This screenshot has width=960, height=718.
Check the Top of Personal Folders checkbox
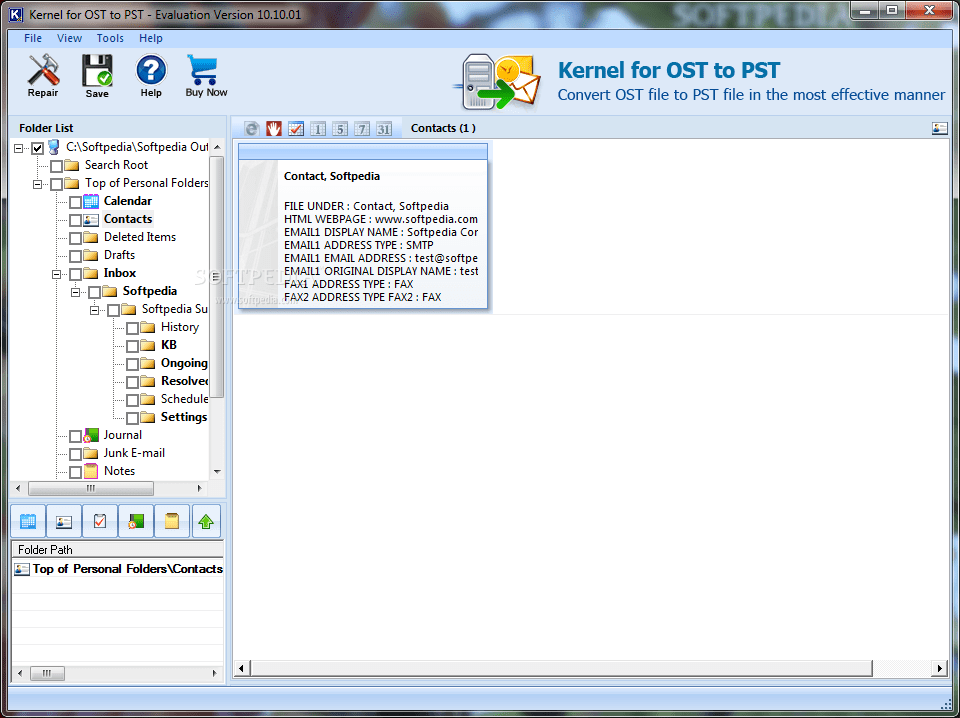(x=56, y=184)
